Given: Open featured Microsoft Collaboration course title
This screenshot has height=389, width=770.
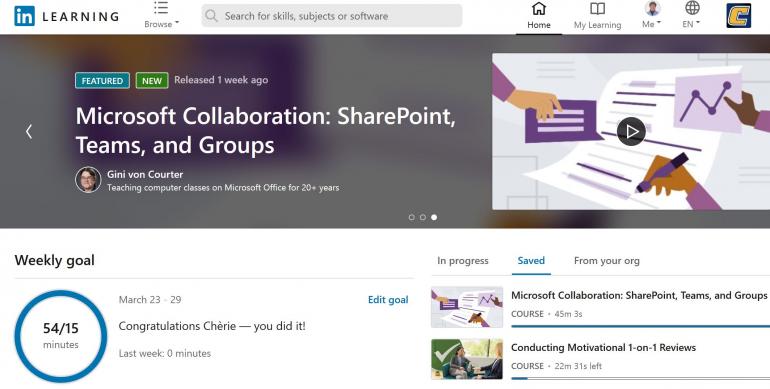Looking at the screenshot, I should pos(266,130).
